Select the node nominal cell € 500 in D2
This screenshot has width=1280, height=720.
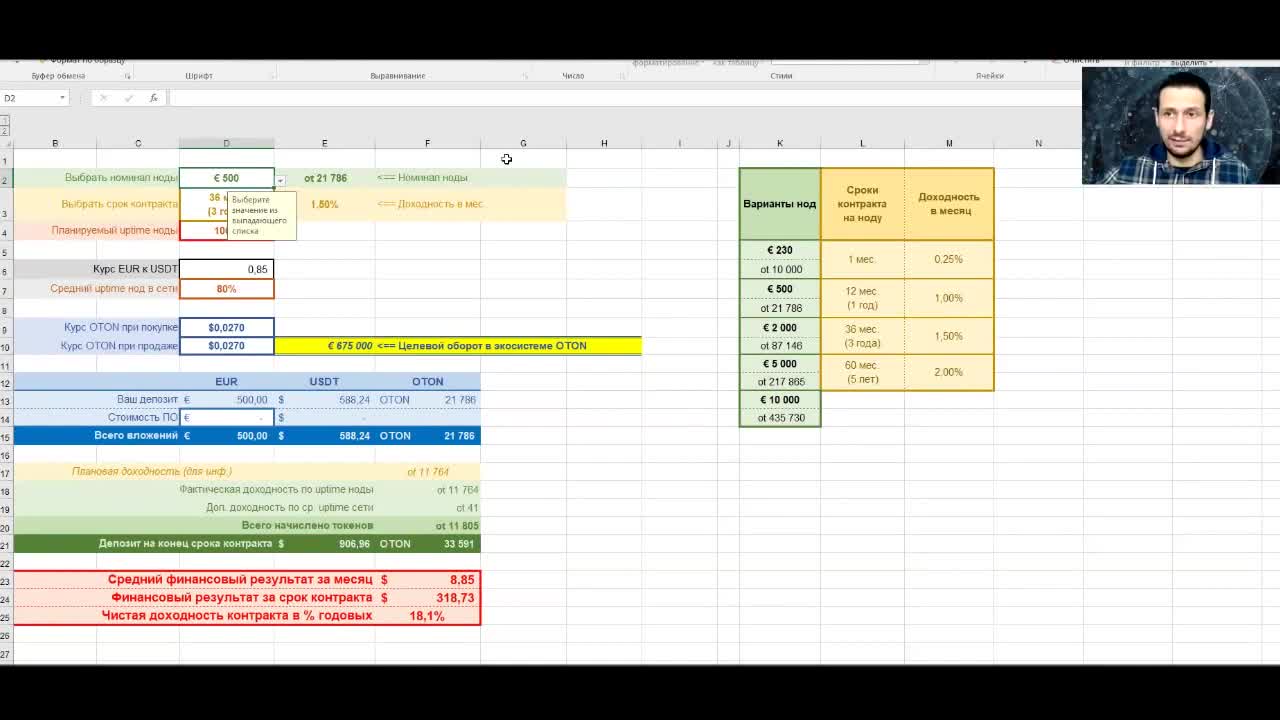click(226, 178)
